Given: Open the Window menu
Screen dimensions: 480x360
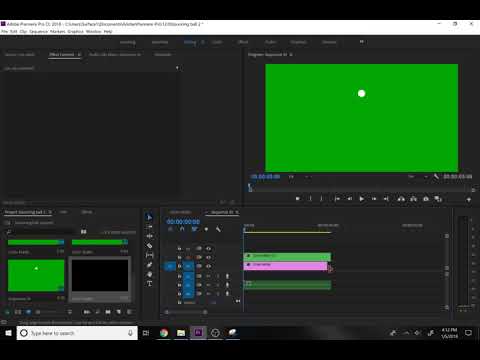Looking at the screenshot, I should [94, 32].
